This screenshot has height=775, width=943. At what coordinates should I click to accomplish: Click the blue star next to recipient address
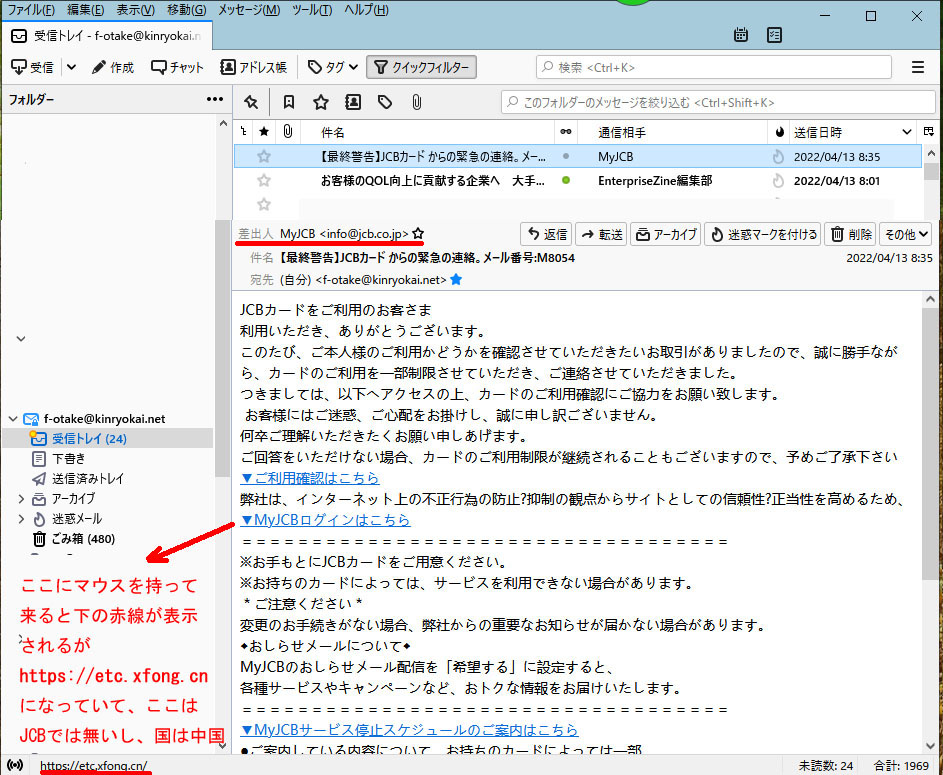click(456, 280)
